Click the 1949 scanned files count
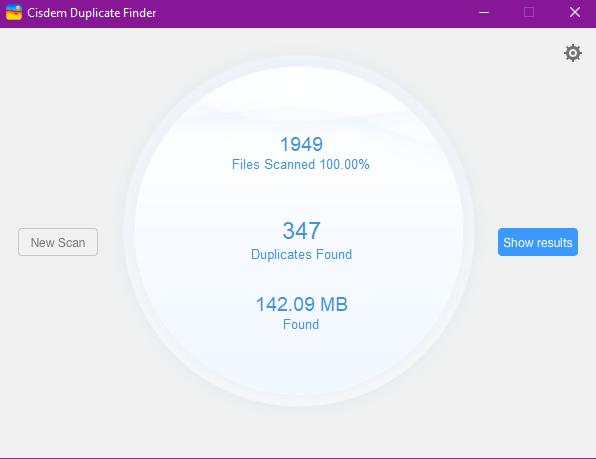This screenshot has width=596, height=459. pyautogui.click(x=301, y=144)
